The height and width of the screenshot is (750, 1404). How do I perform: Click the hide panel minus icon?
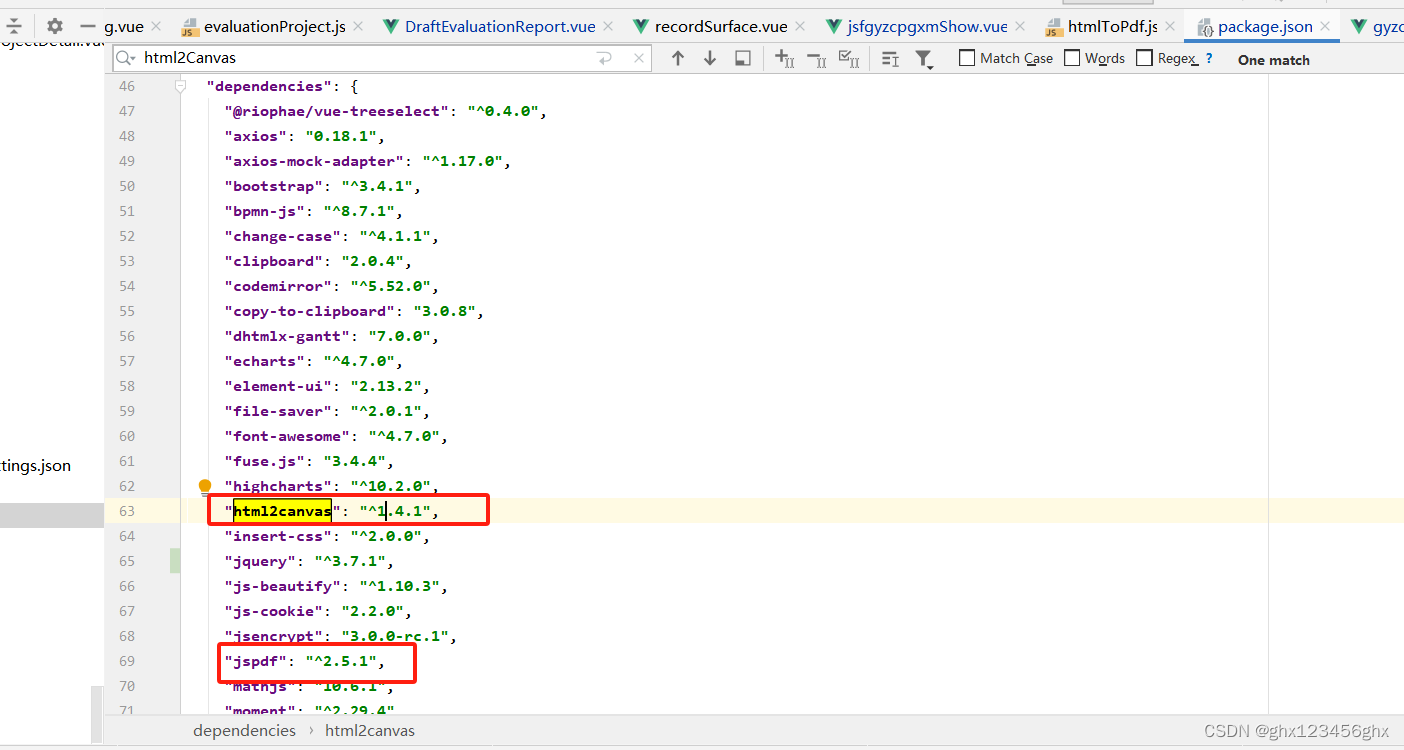pos(88,27)
